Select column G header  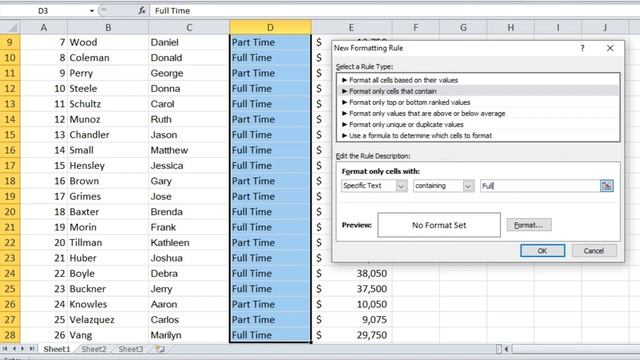(x=463, y=27)
